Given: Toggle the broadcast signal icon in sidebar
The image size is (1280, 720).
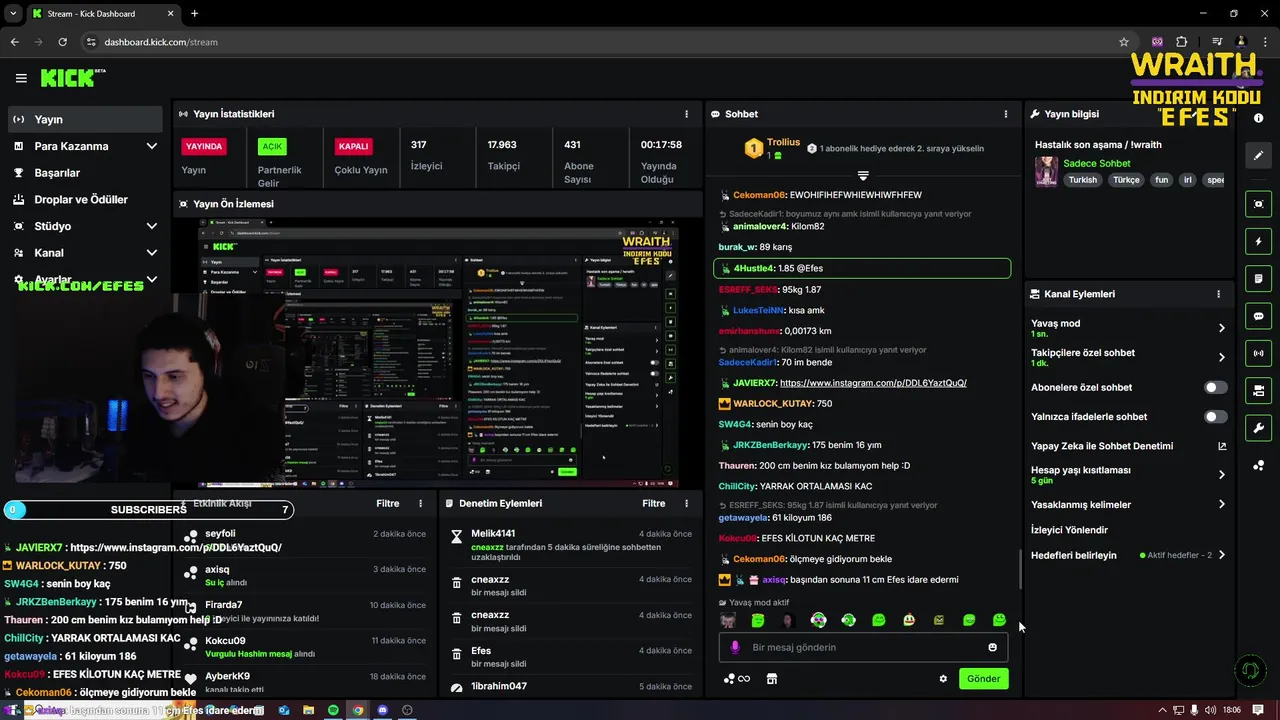Looking at the screenshot, I should (1258, 353).
